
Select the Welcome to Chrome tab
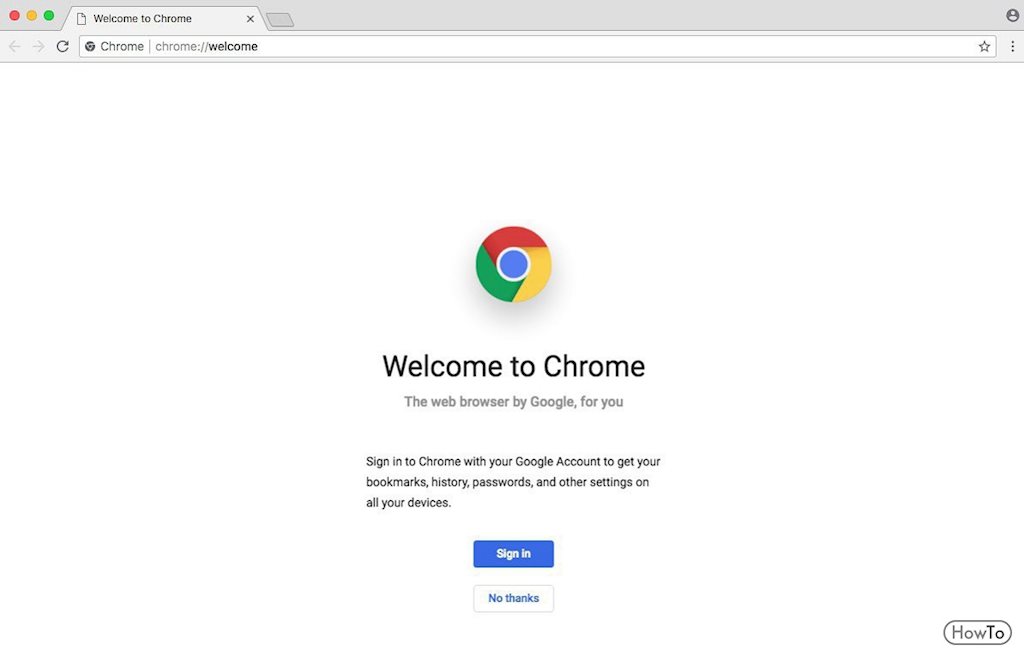(150, 19)
